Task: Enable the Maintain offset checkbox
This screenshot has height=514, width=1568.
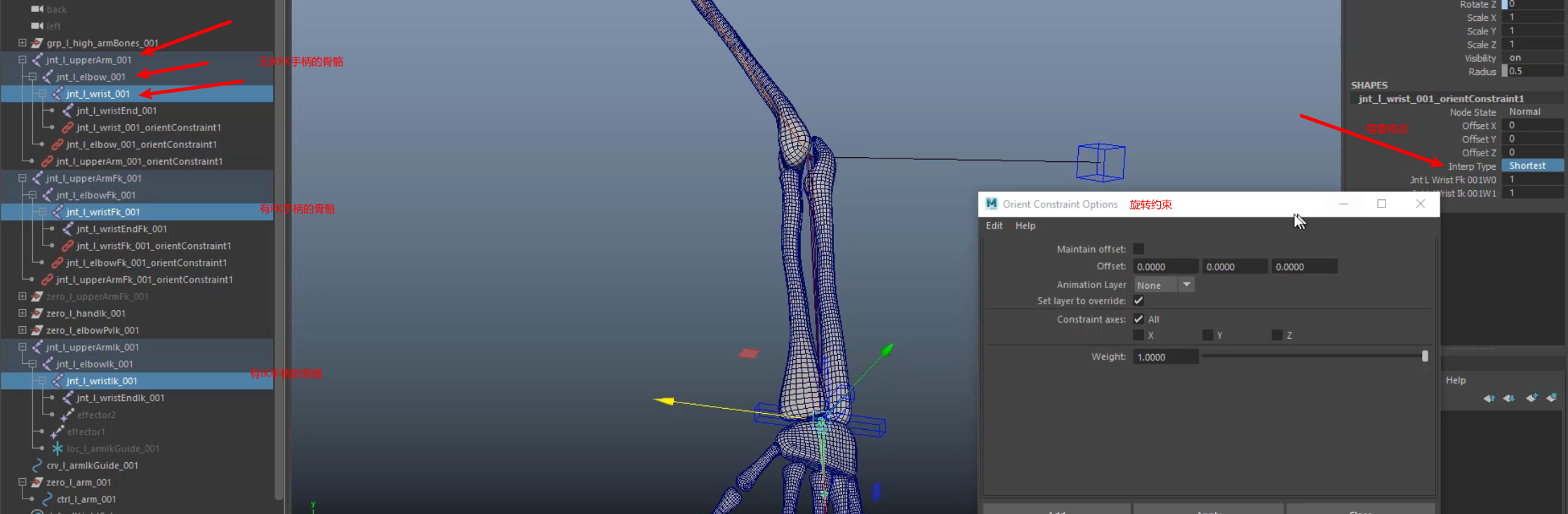Action: point(1138,249)
